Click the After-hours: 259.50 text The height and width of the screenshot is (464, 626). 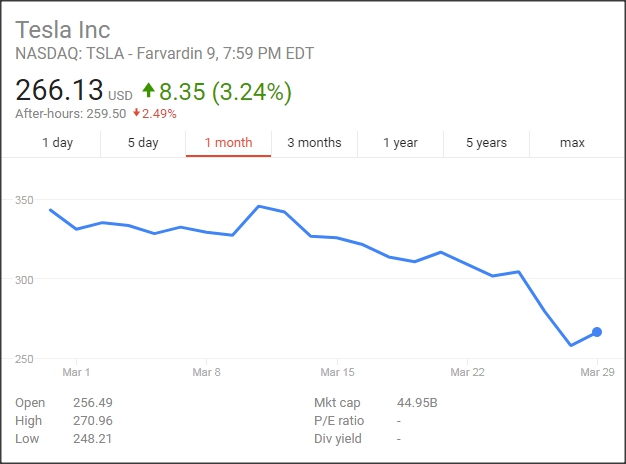(71, 114)
